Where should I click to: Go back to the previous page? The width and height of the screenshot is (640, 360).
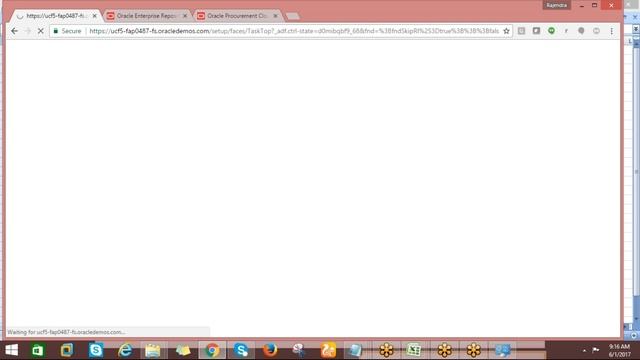14,31
